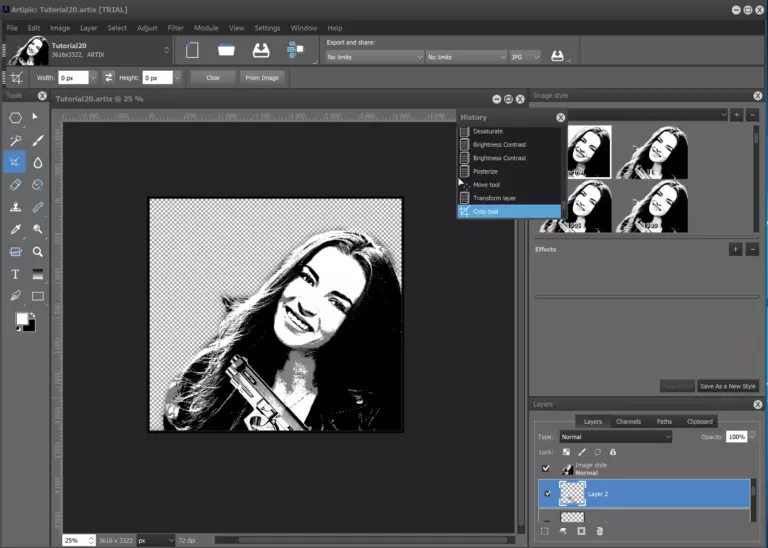Toggle the Image style layer checkbox
Viewport: 768px width, 548px height.
(546, 468)
